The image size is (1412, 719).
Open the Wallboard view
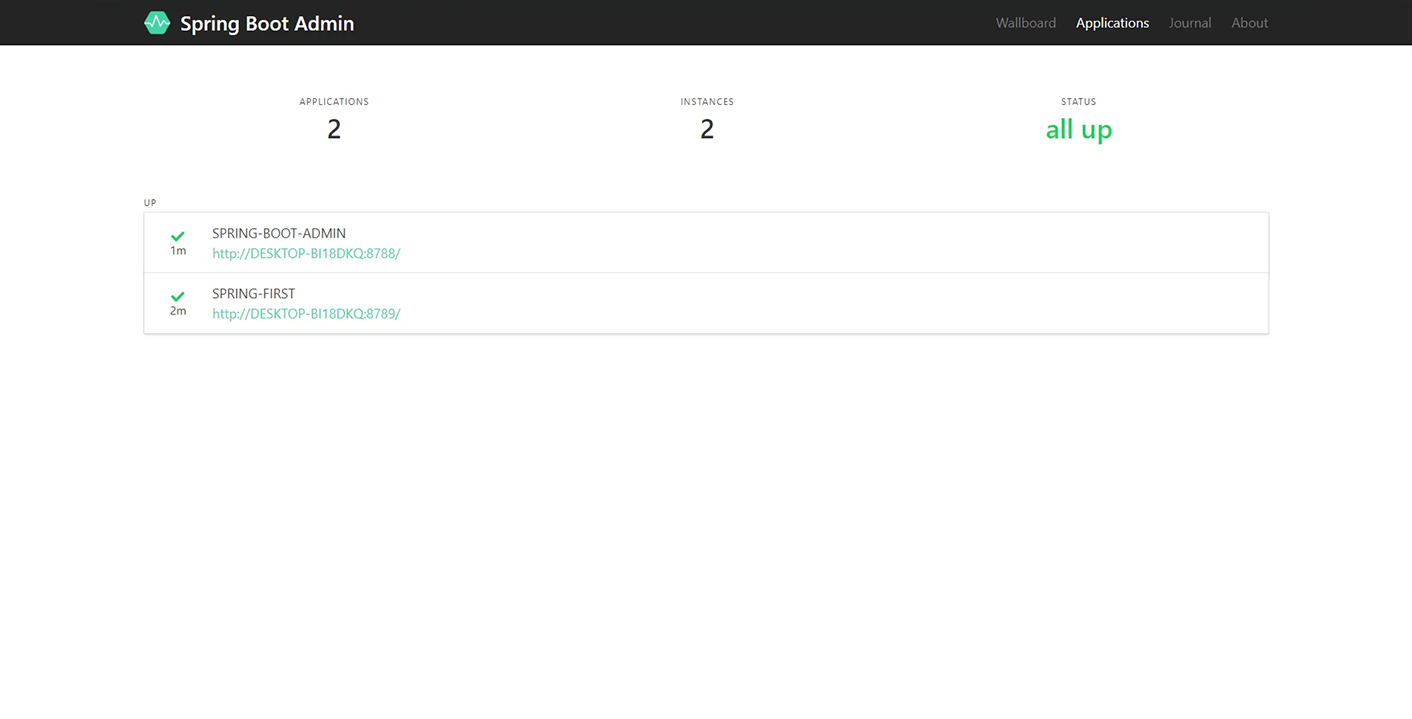tap(1026, 23)
